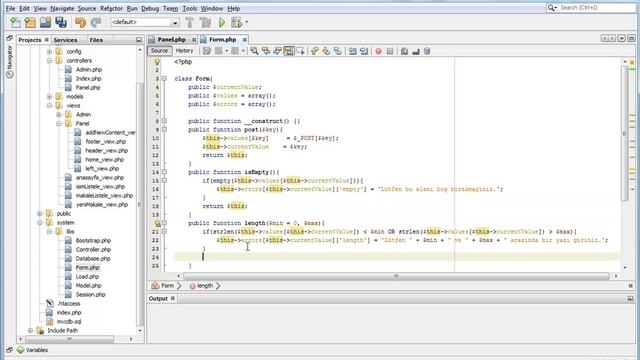This screenshot has width=640, height=360.
Task: Open header_view.php in the Panel folder
Action: coord(107,150)
